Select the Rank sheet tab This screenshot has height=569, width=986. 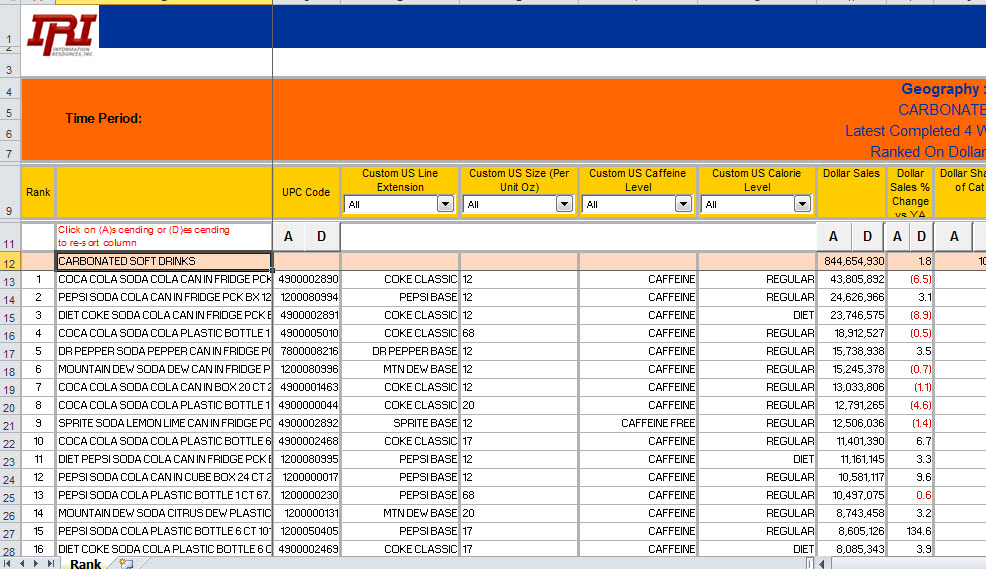pos(85,563)
